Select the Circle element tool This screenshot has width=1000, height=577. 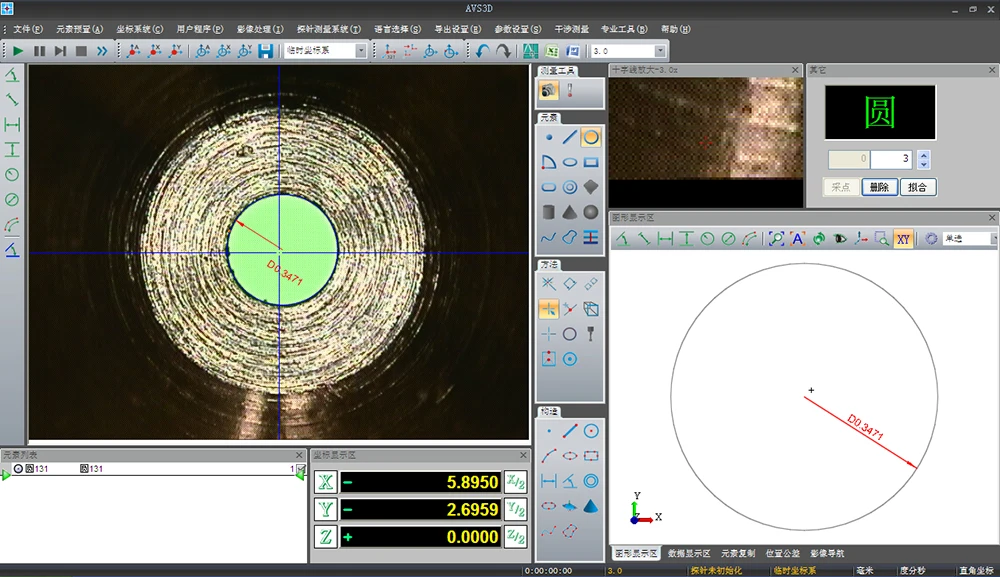pos(591,137)
